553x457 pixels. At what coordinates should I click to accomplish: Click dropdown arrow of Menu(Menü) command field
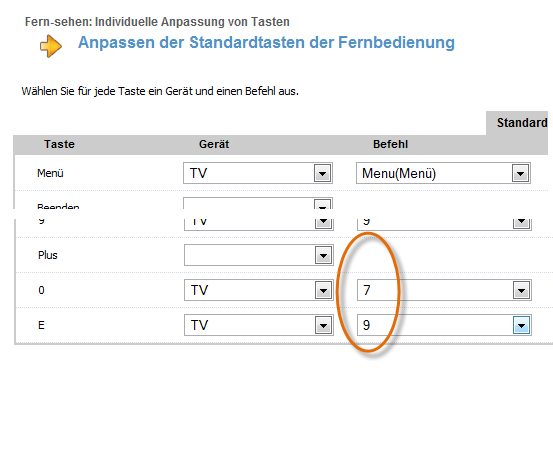point(521,173)
